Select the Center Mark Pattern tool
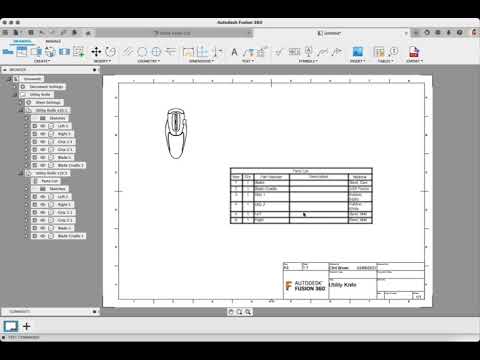480x360 pixels. (x=156, y=52)
